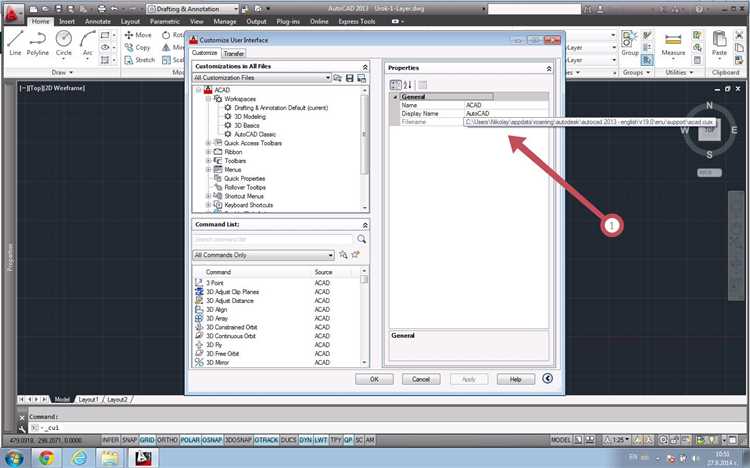Image resolution: width=750 pixels, height=468 pixels.
Task: Select the AutoCAD Classic workspace item
Action: (x=255, y=134)
